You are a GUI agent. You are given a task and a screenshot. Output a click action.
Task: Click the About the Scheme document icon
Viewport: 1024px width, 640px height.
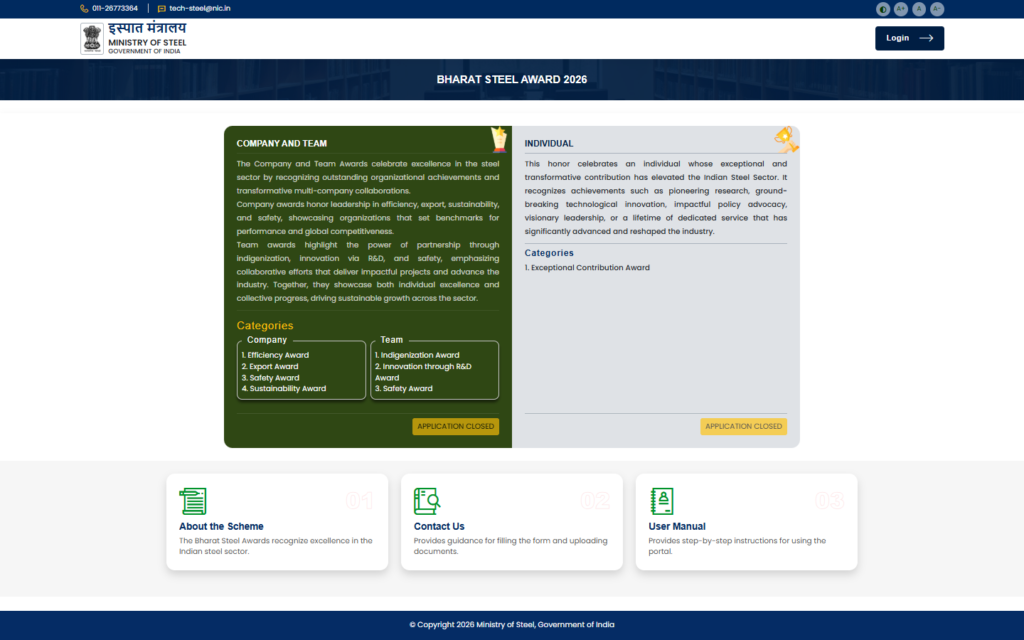point(192,501)
